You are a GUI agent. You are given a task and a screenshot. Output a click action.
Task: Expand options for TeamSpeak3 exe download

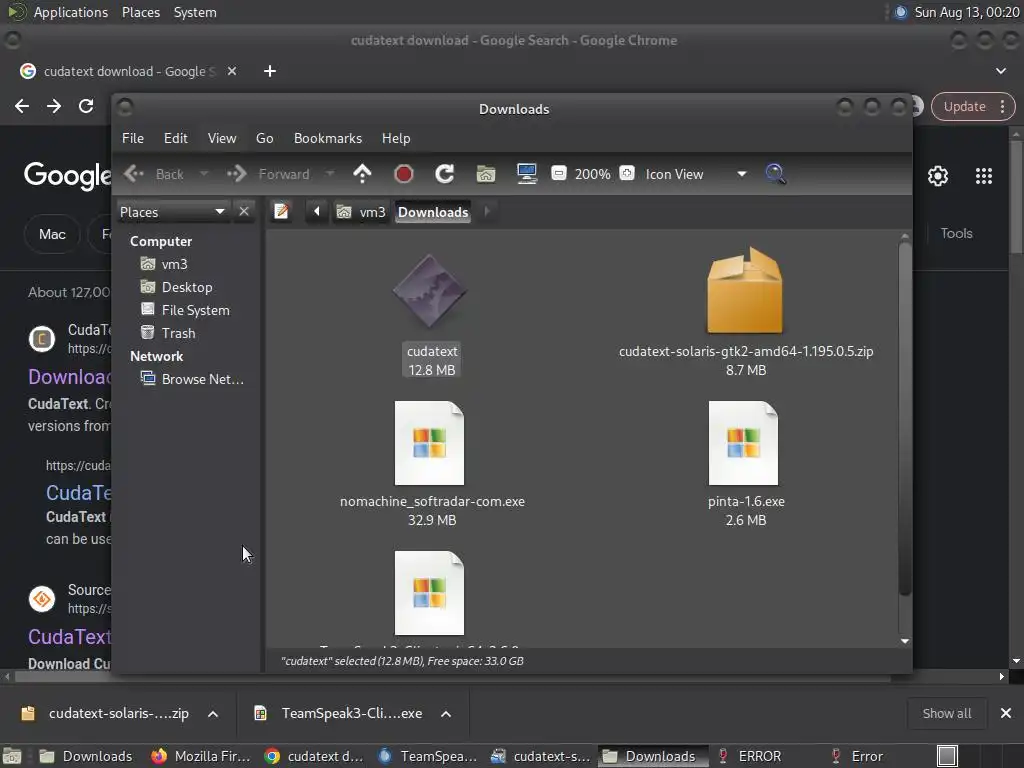[x=446, y=714]
